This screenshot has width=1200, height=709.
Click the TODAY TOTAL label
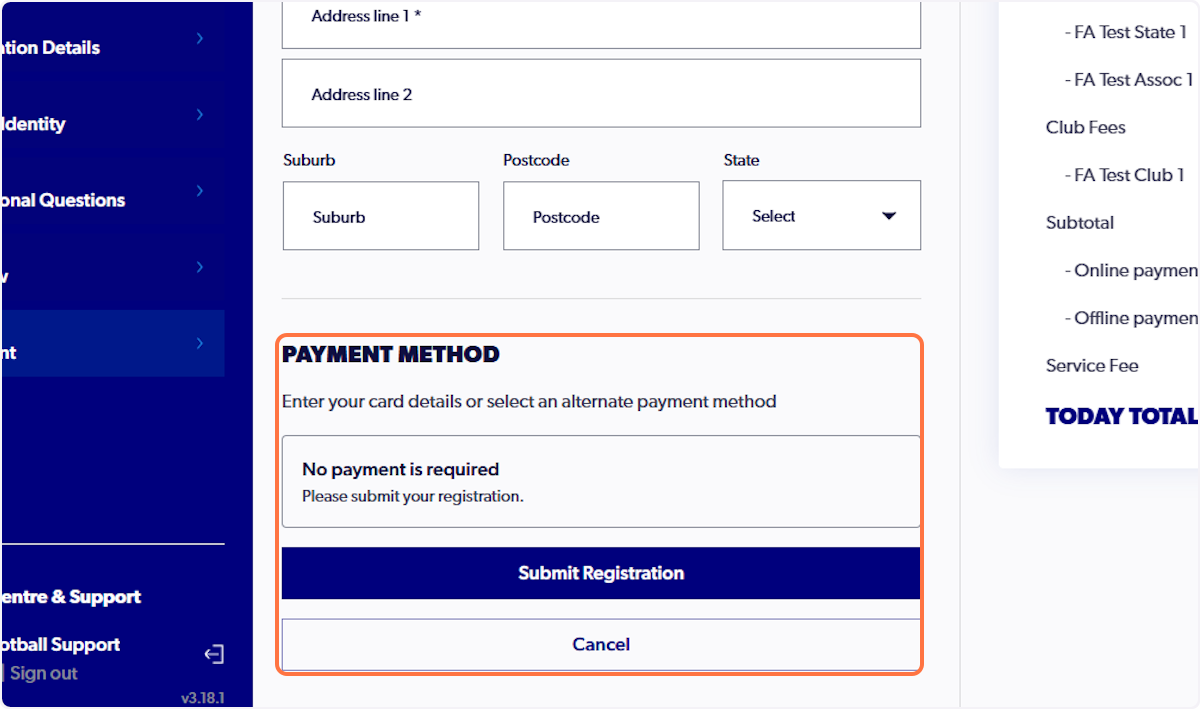pos(1120,416)
